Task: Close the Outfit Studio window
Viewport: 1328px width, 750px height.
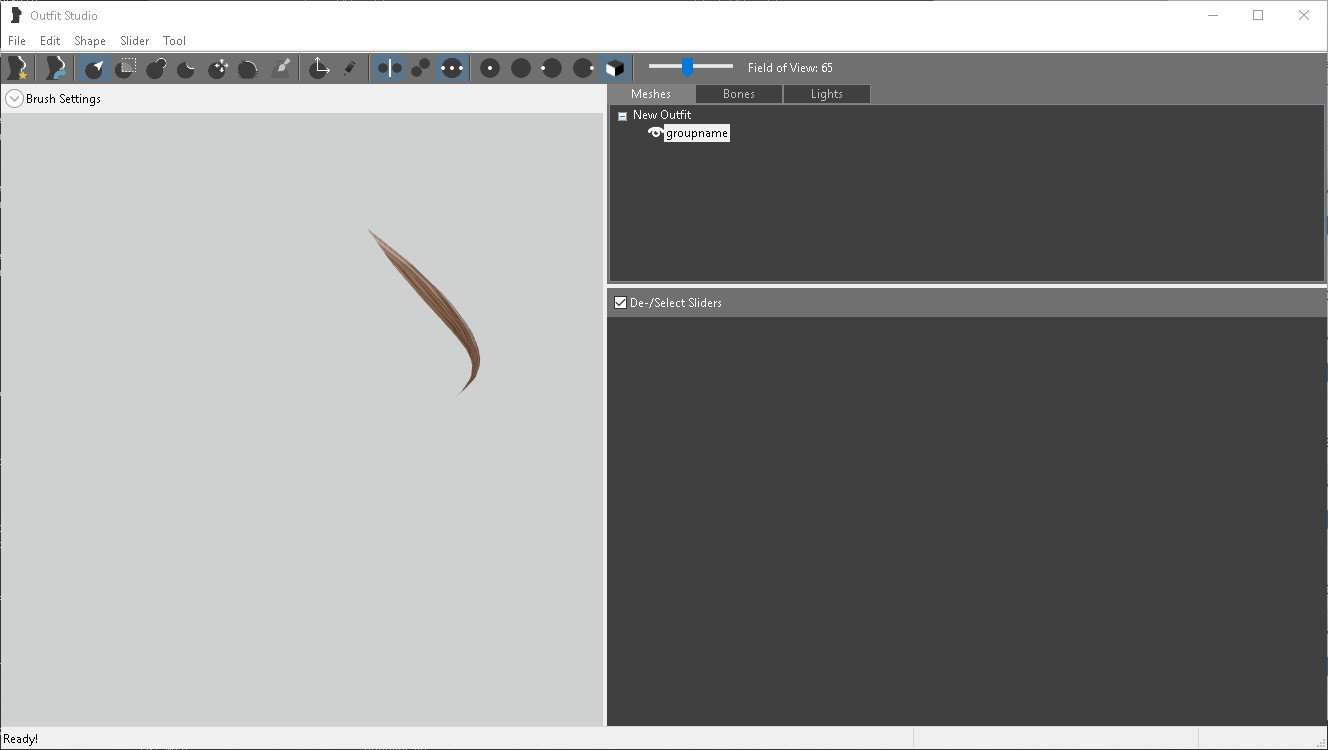Action: (1304, 15)
